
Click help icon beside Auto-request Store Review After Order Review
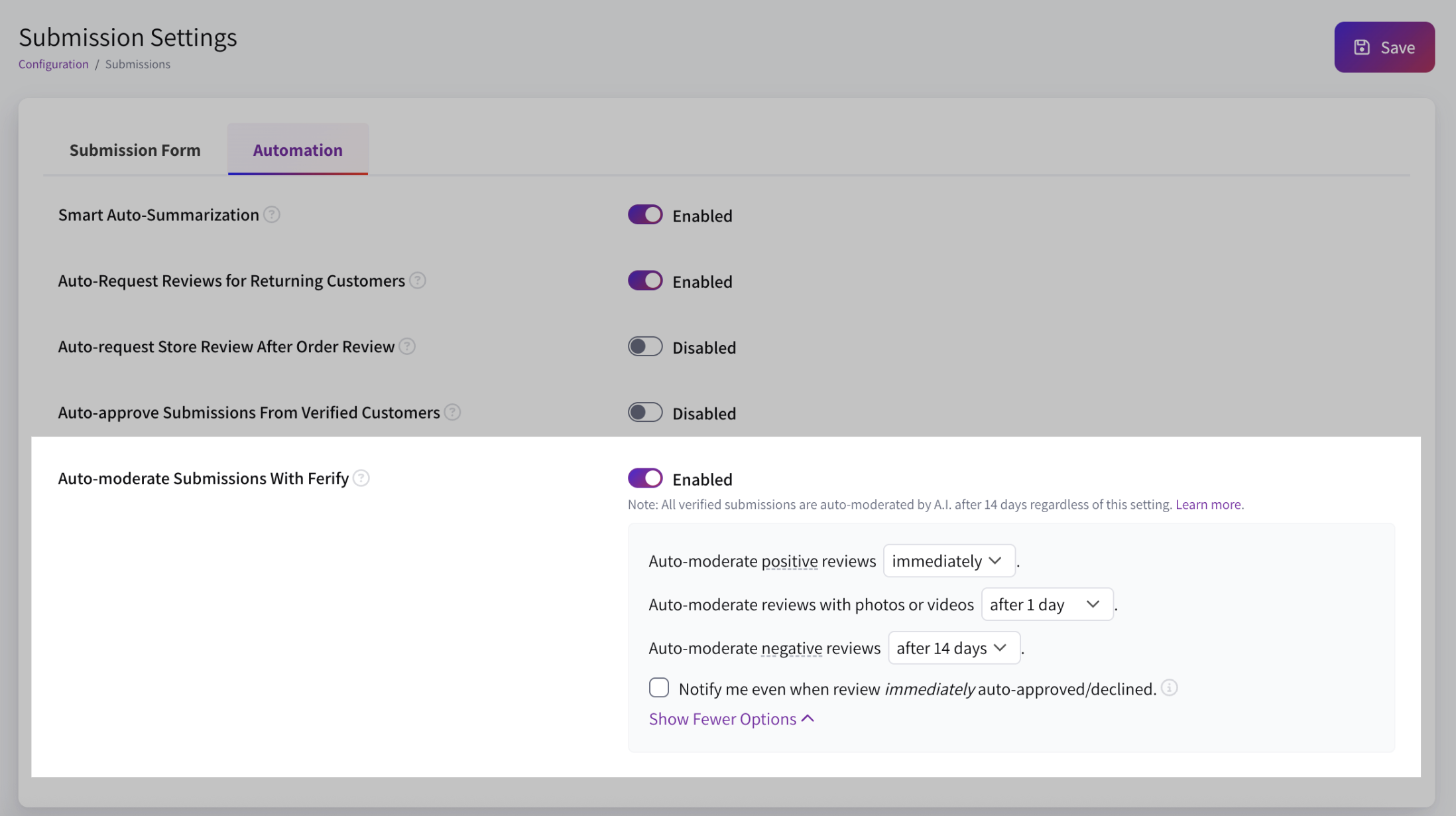point(407,346)
